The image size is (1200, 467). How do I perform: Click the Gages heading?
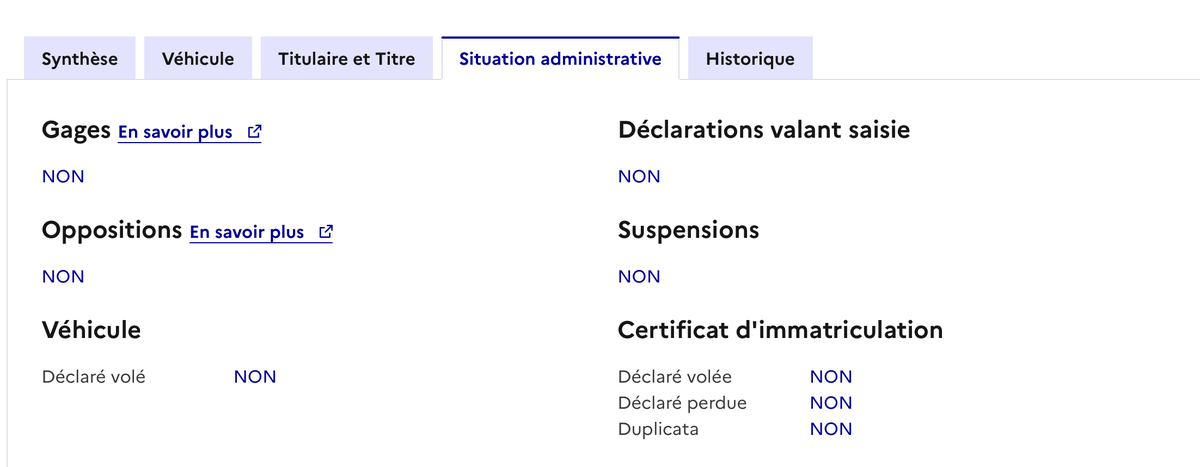click(x=76, y=130)
